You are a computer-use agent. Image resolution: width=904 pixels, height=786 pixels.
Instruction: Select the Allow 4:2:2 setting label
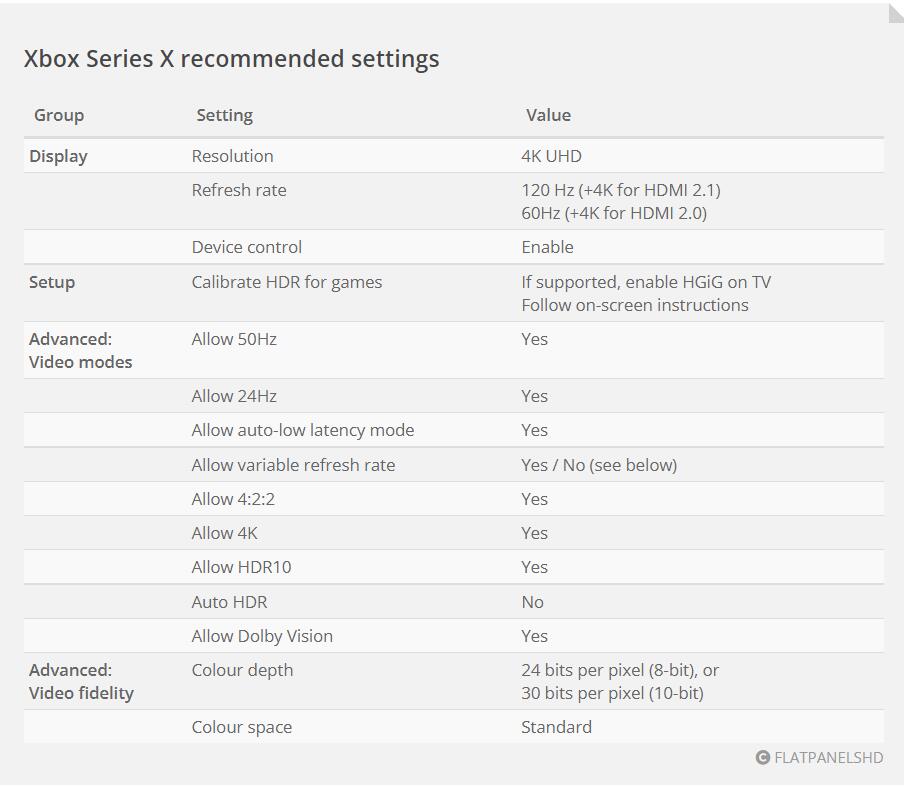point(233,499)
